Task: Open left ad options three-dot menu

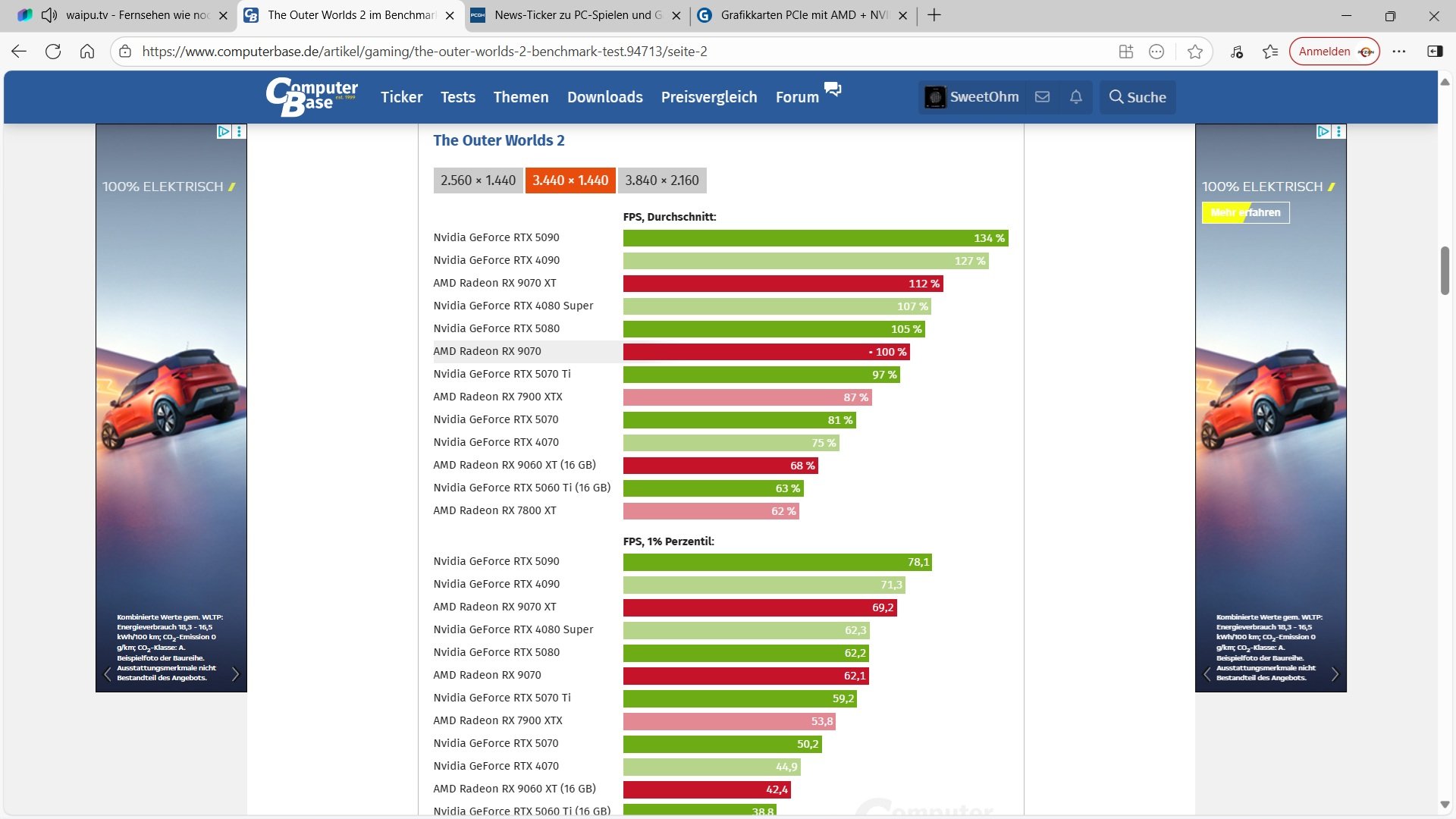Action: (x=240, y=132)
